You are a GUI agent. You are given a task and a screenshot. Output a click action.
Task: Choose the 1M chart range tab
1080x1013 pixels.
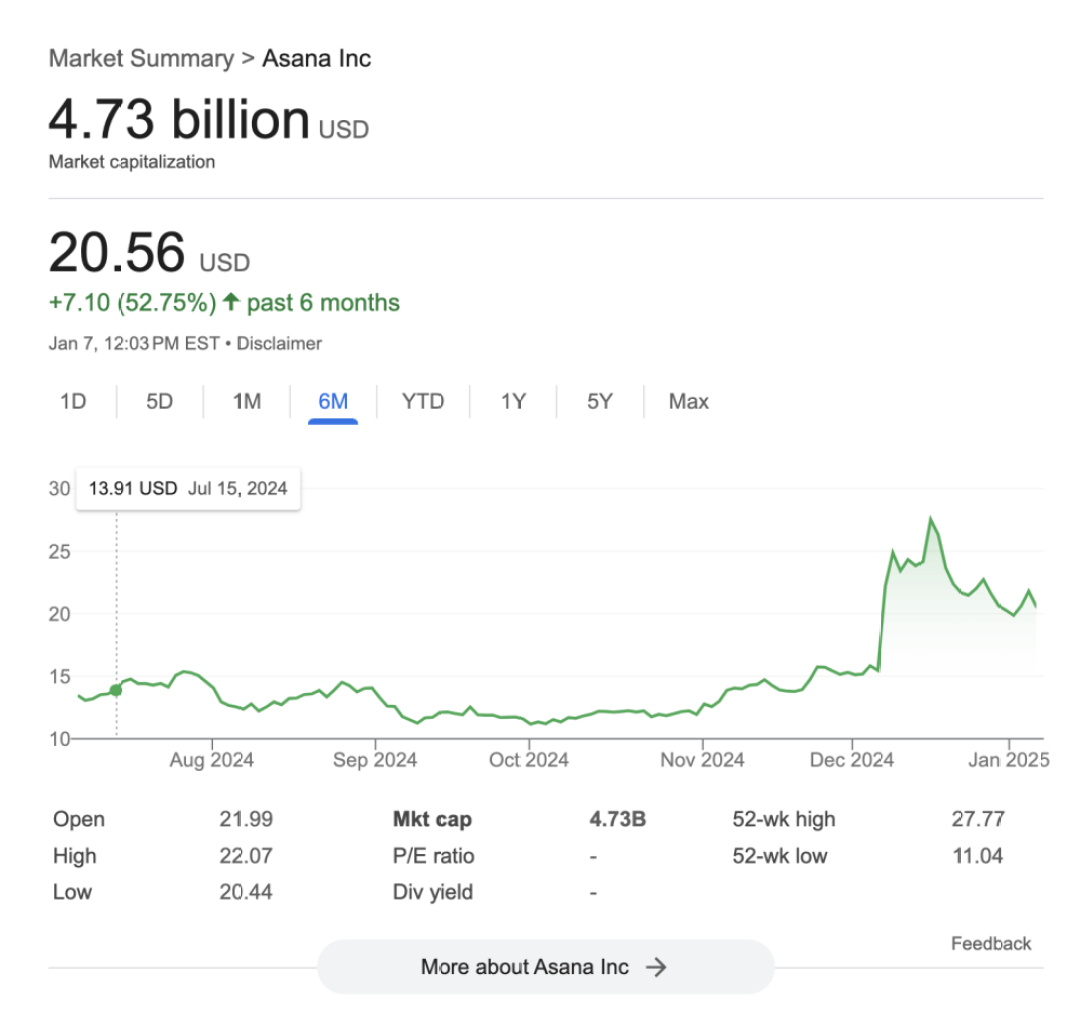247,401
